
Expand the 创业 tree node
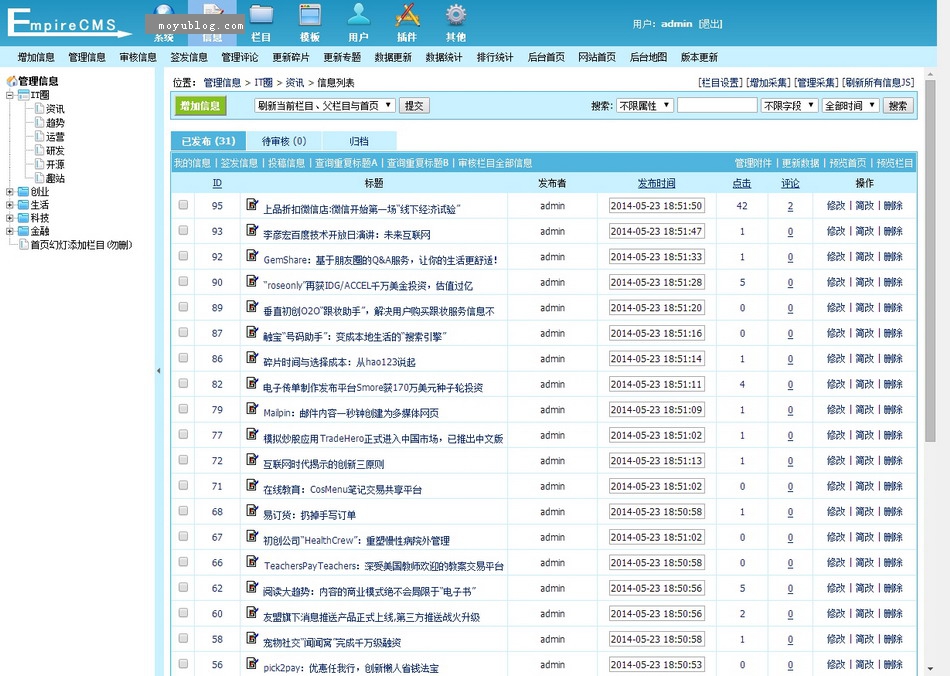coord(10,191)
